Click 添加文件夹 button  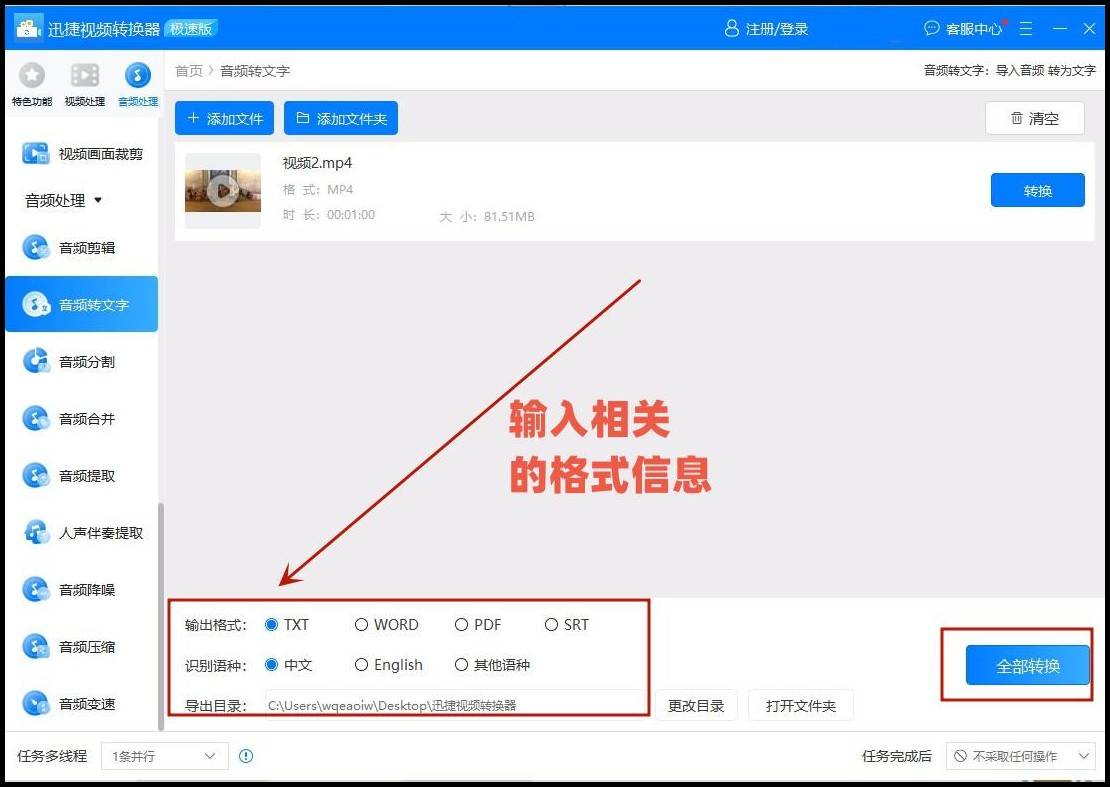tap(341, 118)
